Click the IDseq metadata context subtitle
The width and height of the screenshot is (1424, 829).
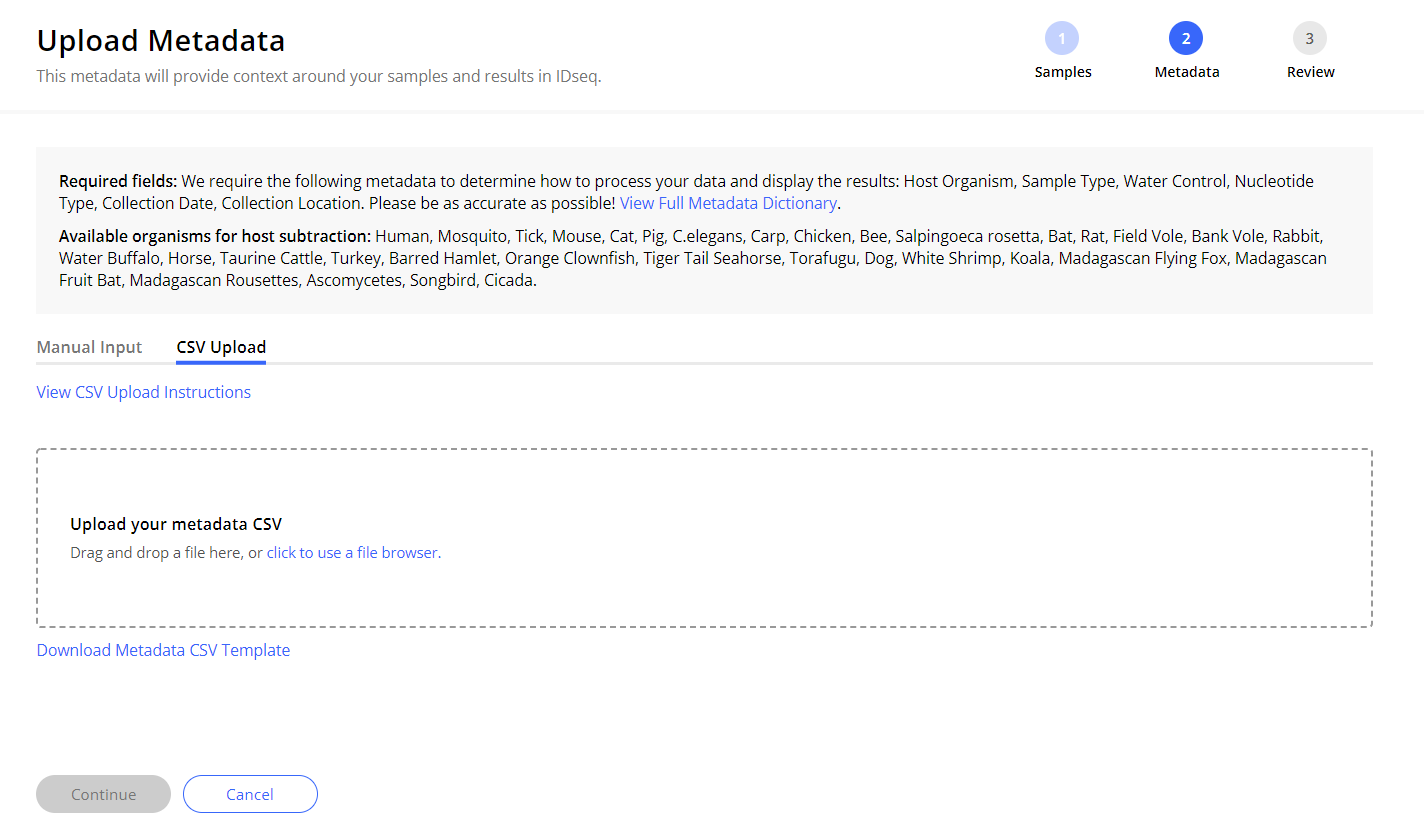[x=319, y=76]
